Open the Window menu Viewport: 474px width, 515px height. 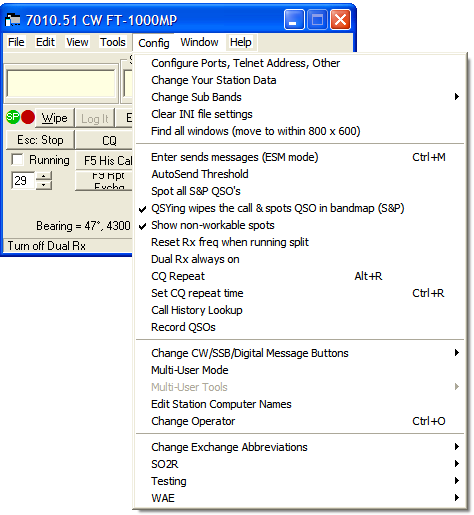coord(199,42)
